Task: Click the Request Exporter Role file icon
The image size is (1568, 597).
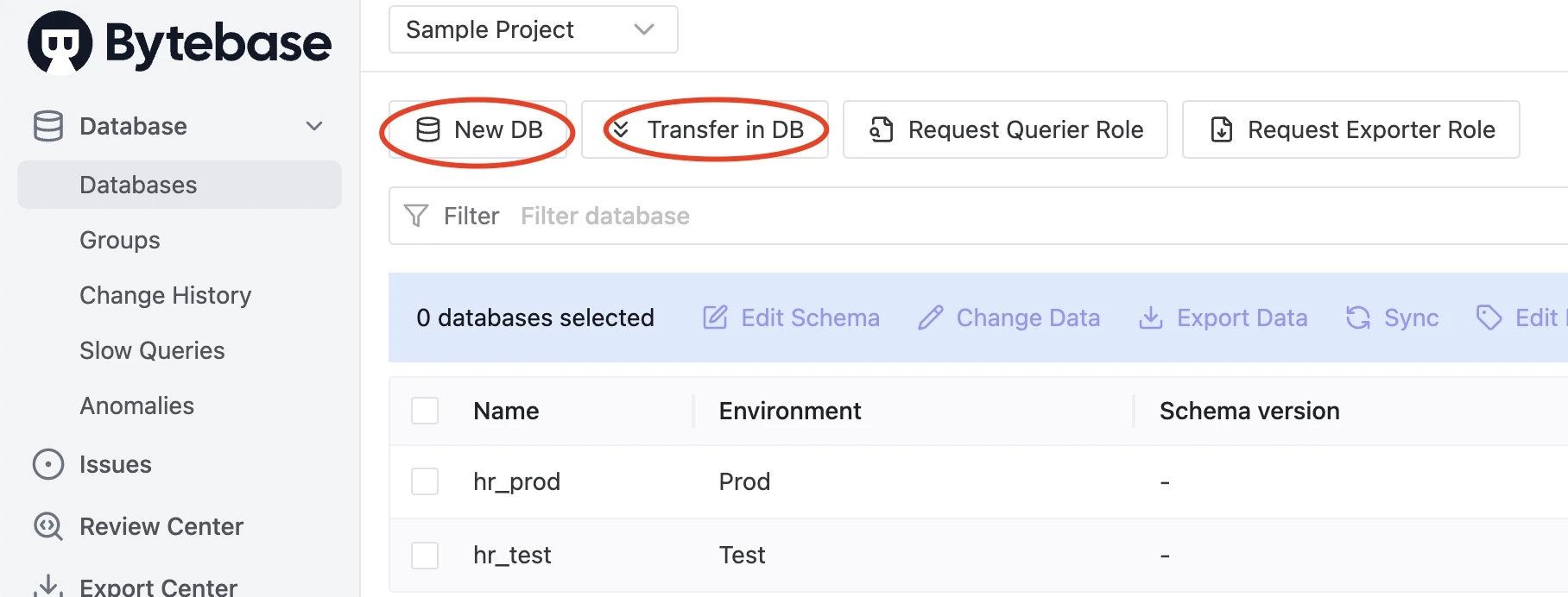Action: tap(1222, 129)
